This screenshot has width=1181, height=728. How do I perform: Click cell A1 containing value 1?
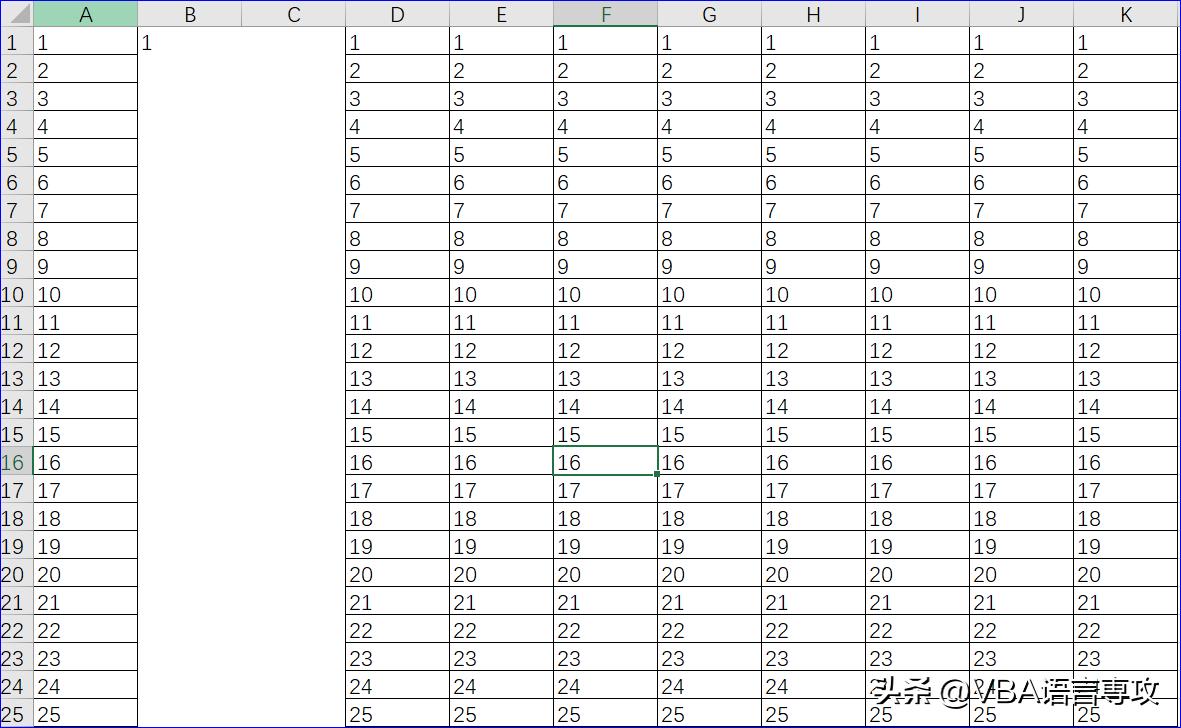point(86,42)
